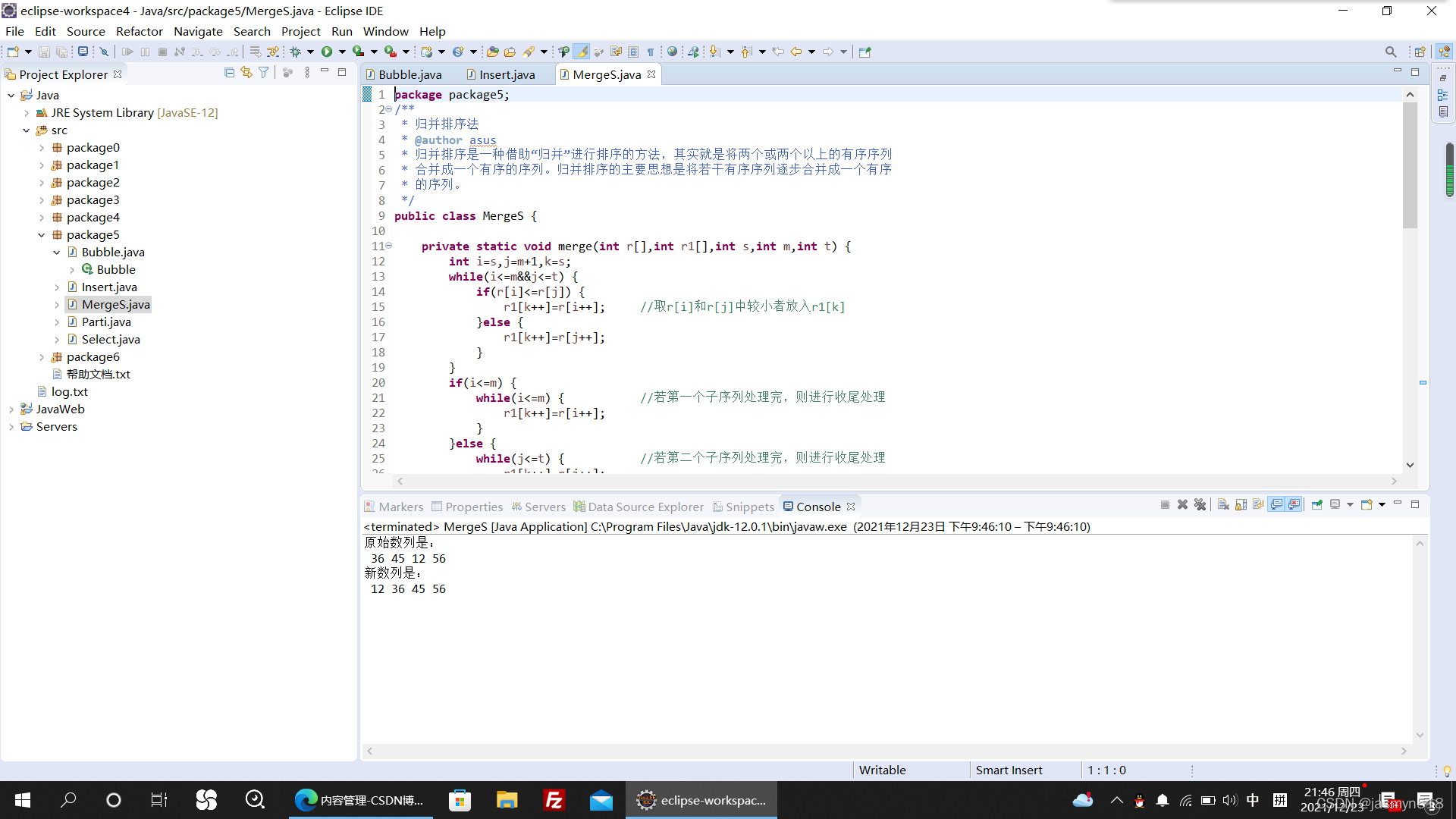Open the Refactor menu
Screen dimensions: 1456x819
[x=139, y=31]
